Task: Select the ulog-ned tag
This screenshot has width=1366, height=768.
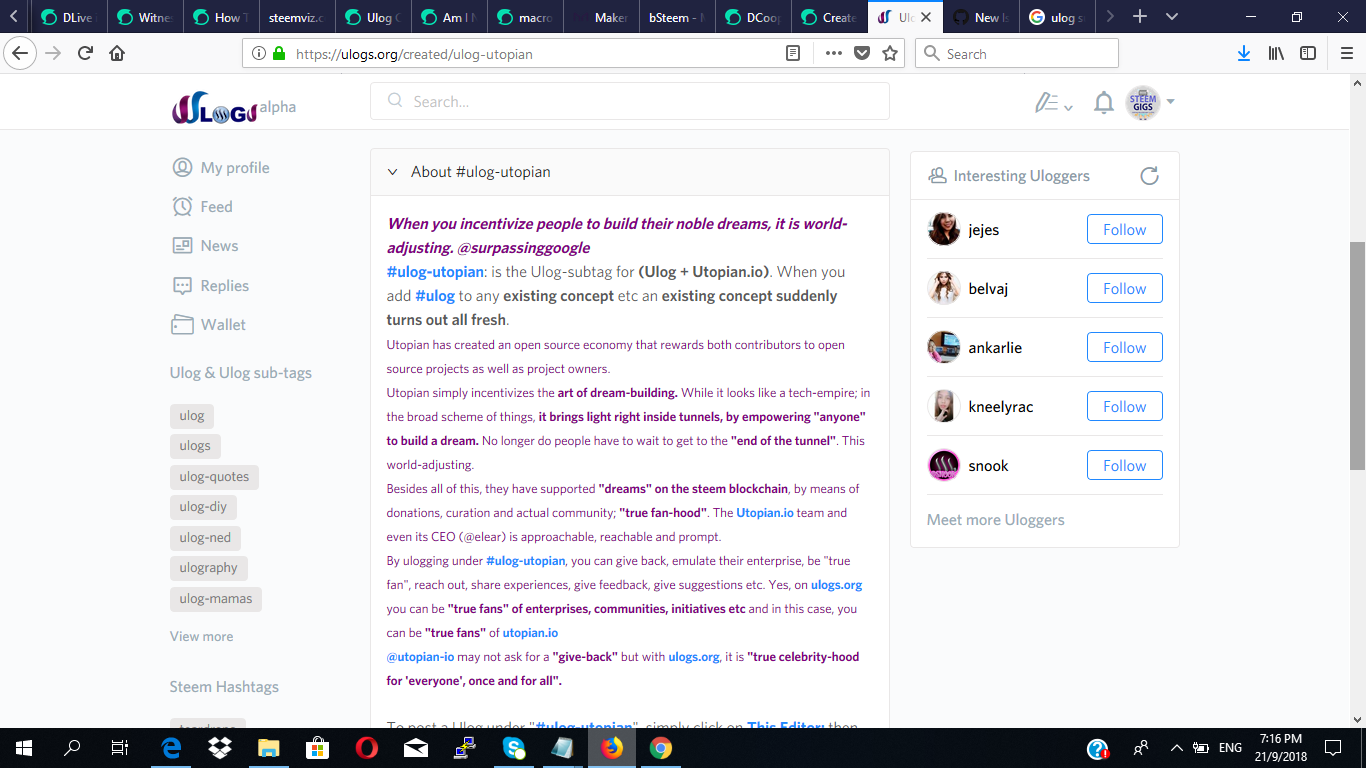Action: click(205, 538)
